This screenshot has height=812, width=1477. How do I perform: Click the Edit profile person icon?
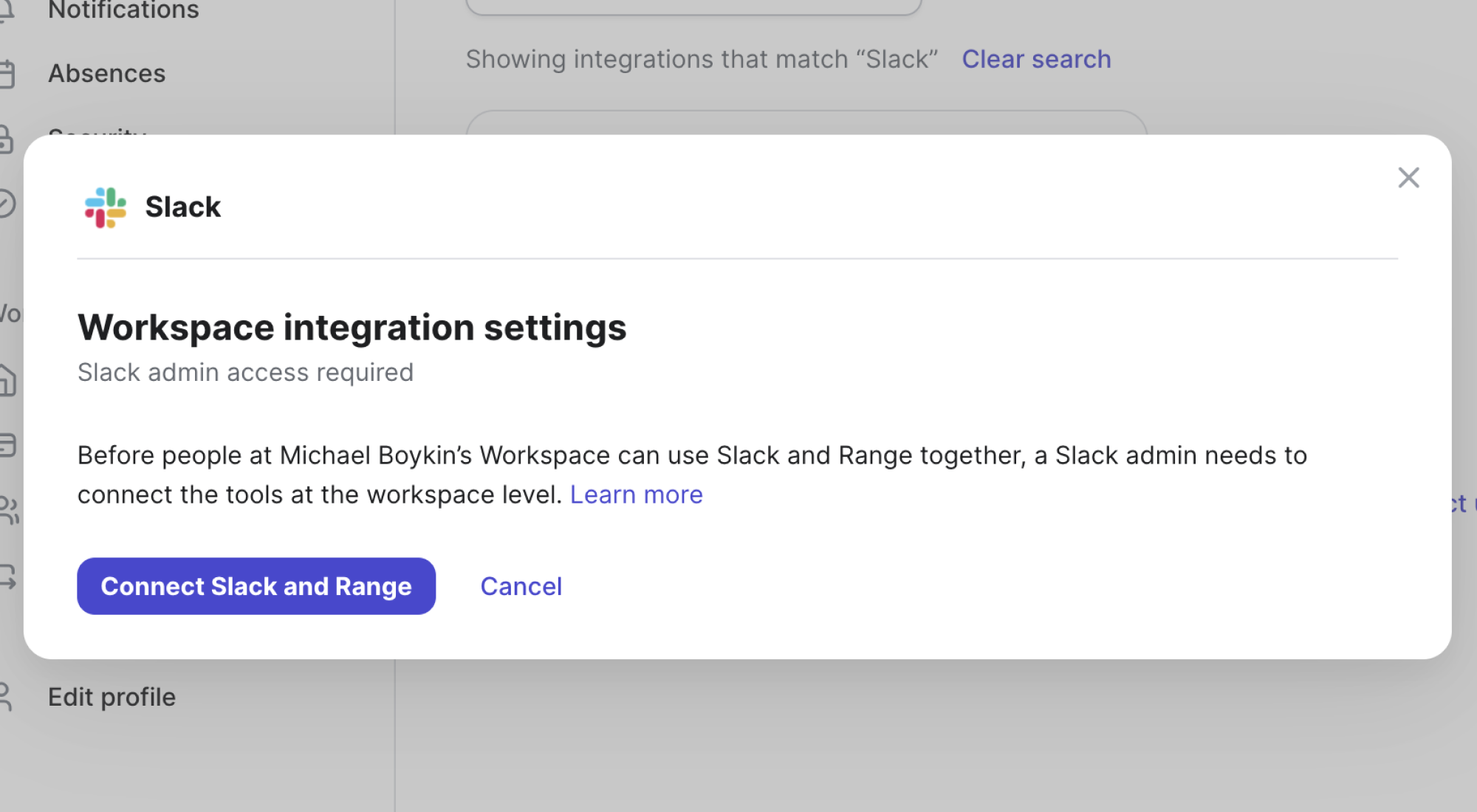[x=4, y=697]
